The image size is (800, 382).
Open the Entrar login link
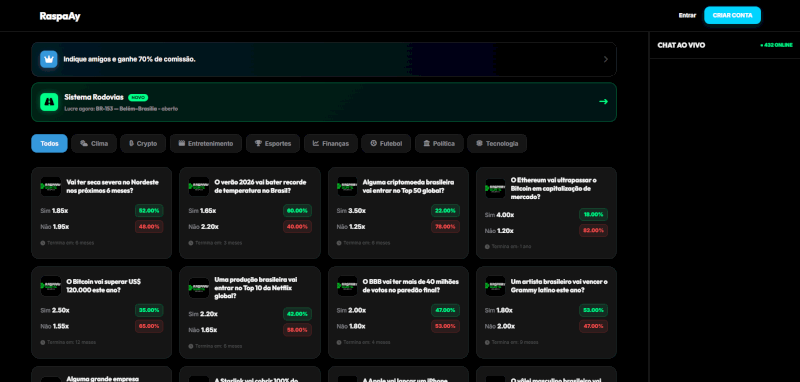pyautogui.click(x=687, y=15)
